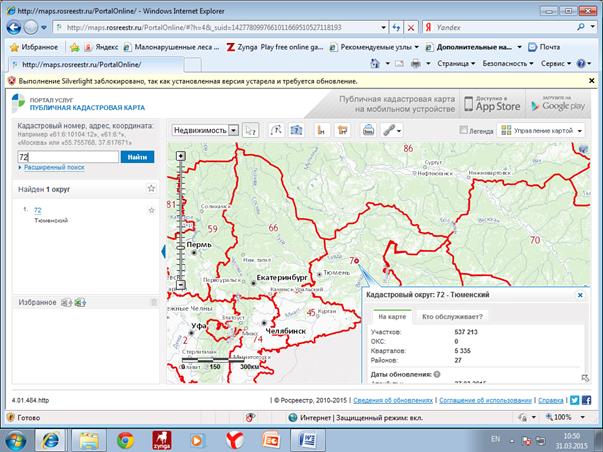Open Избранное favorites star button
This screenshot has height=452, width=603.
pyautogui.click(x=34, y=47)
